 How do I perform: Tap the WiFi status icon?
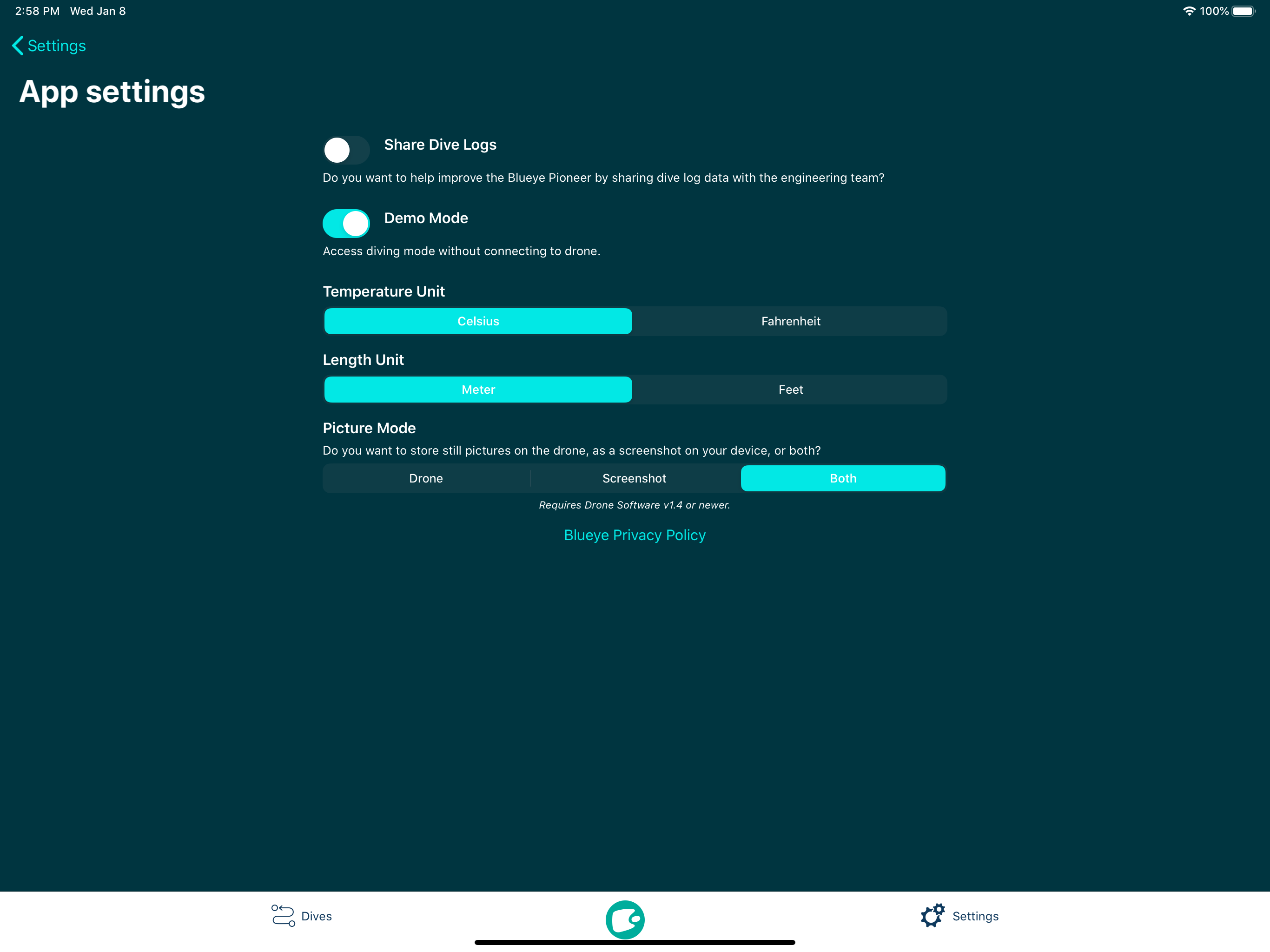point(1189,11)
